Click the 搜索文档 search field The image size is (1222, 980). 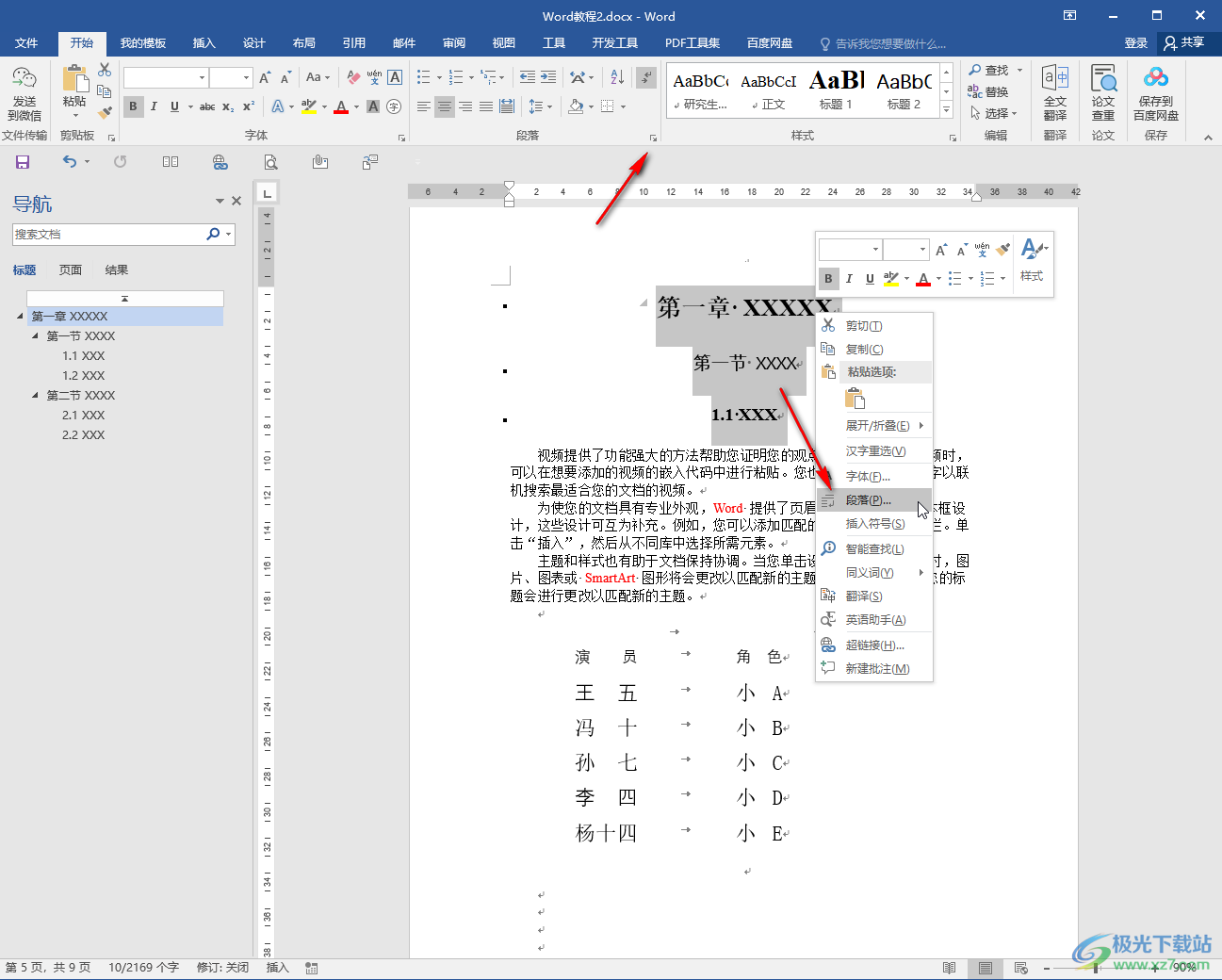tap(108, 234)
